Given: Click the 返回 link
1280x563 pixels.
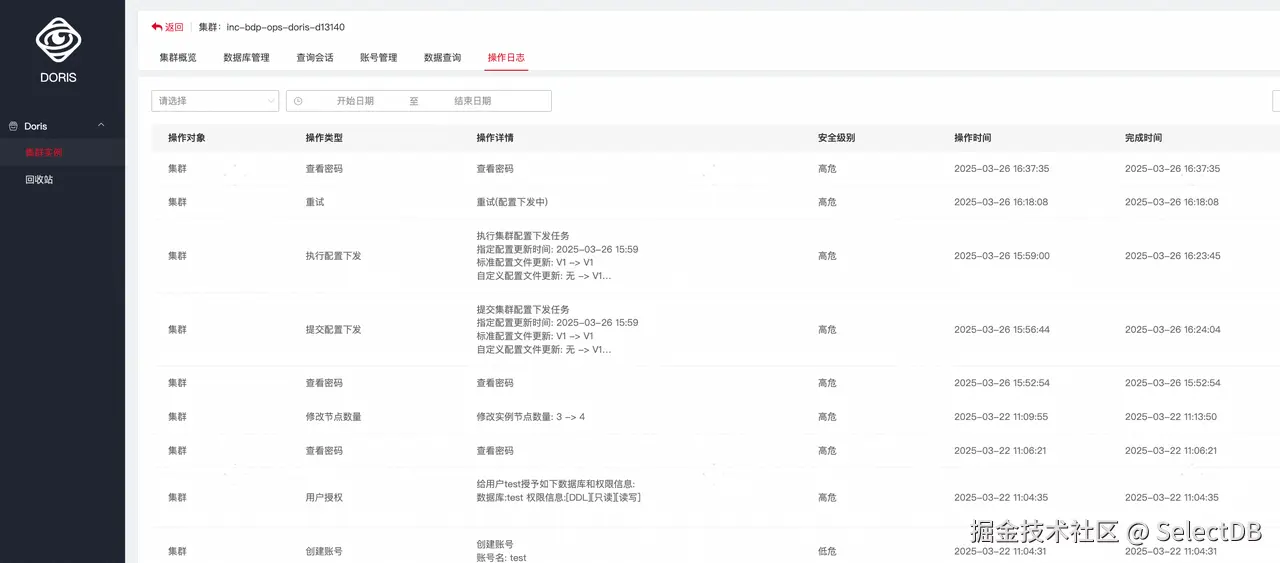Looking at the screenshot, I should tap(174, 27).
